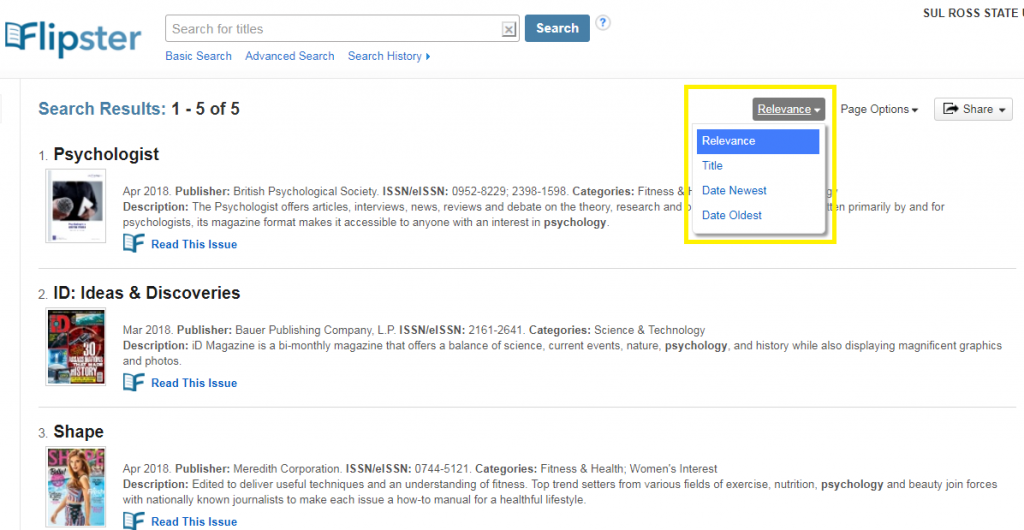1024x530 pixels.
Task: Open Basic Search link
Action: tap(199, 56)
